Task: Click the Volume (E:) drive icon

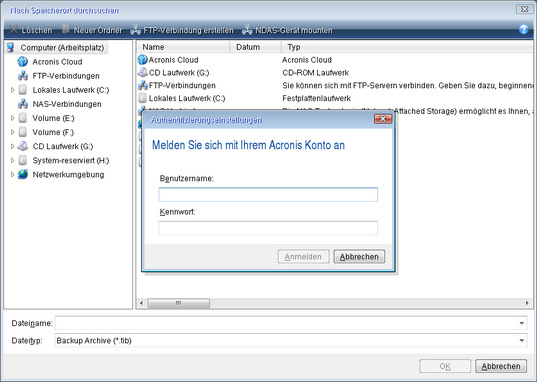Action: pos(23,118)
